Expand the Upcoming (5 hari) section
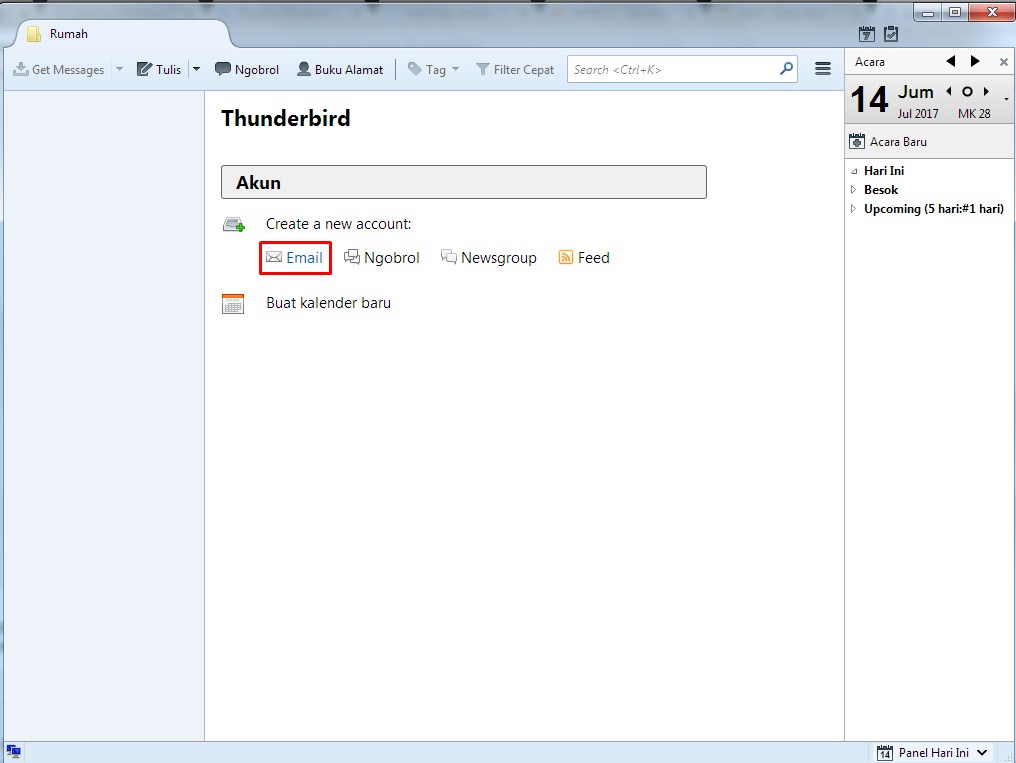This screenshot has height=763, width=1016. point(852,209)
